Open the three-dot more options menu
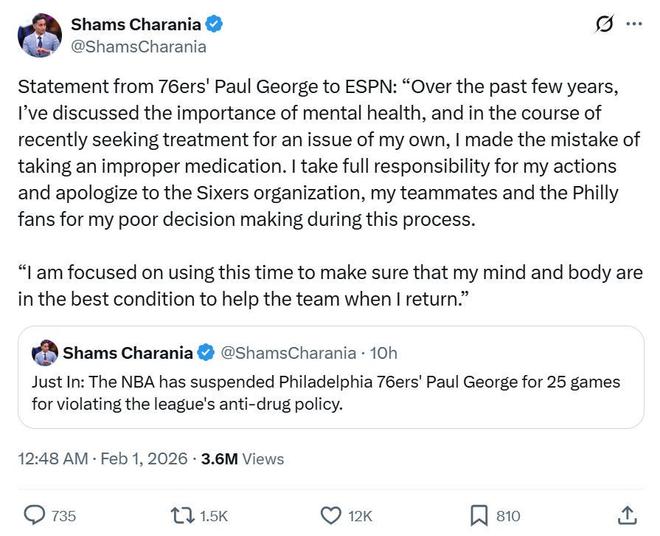The height and width of the screenshot is (536, 660). tap(634, 24)
